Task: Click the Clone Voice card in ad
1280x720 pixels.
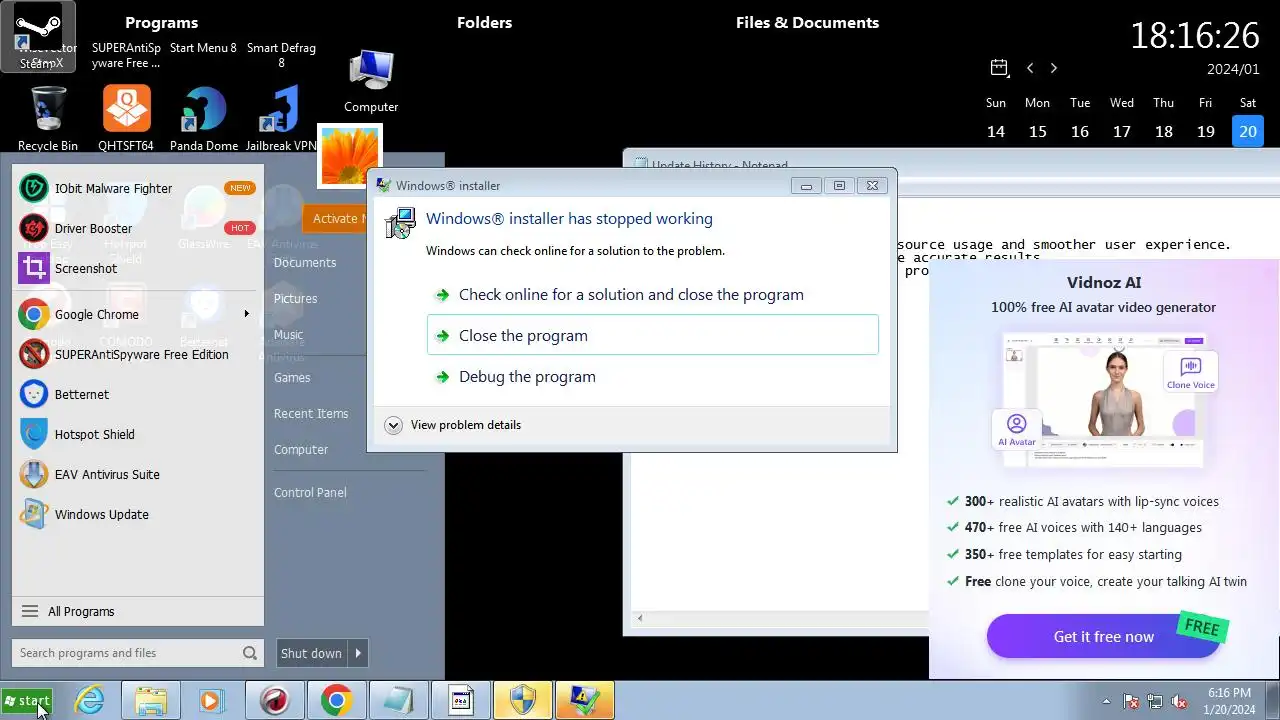Action: tap(1190, 372)
